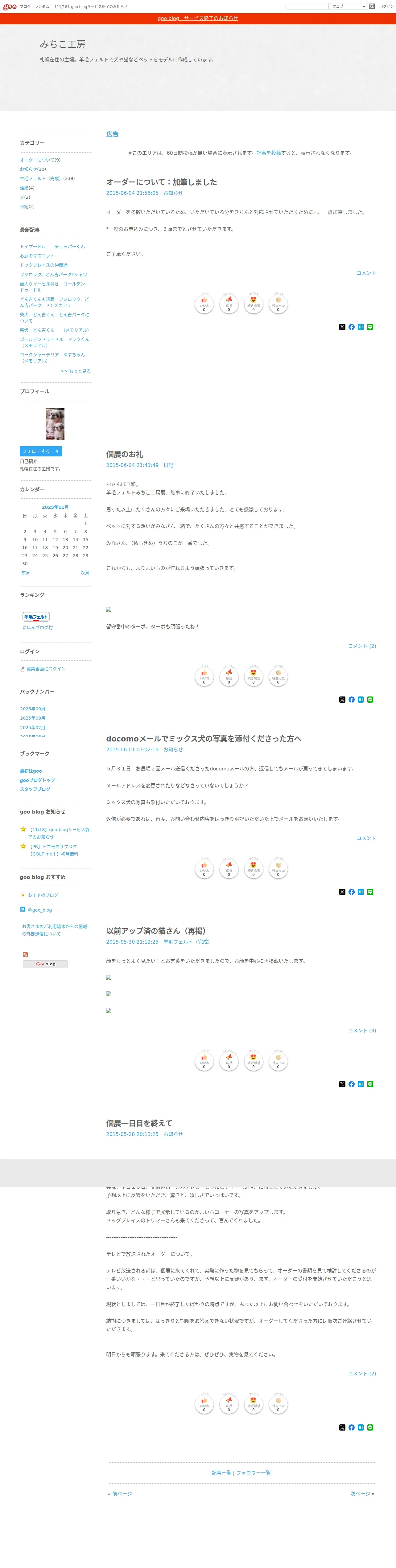This screenshot has width=396, height=1568.
Task: Click いいね reaction under オーダーについて post
Action: (204, 303)
